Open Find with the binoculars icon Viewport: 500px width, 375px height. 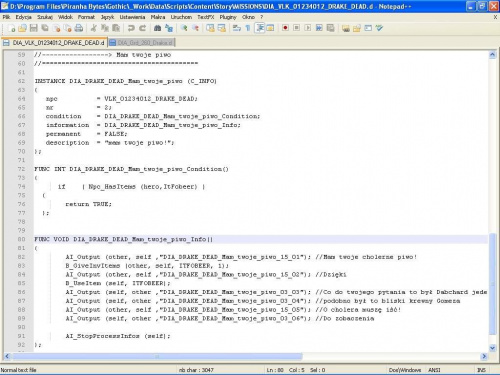coord(157,28)
